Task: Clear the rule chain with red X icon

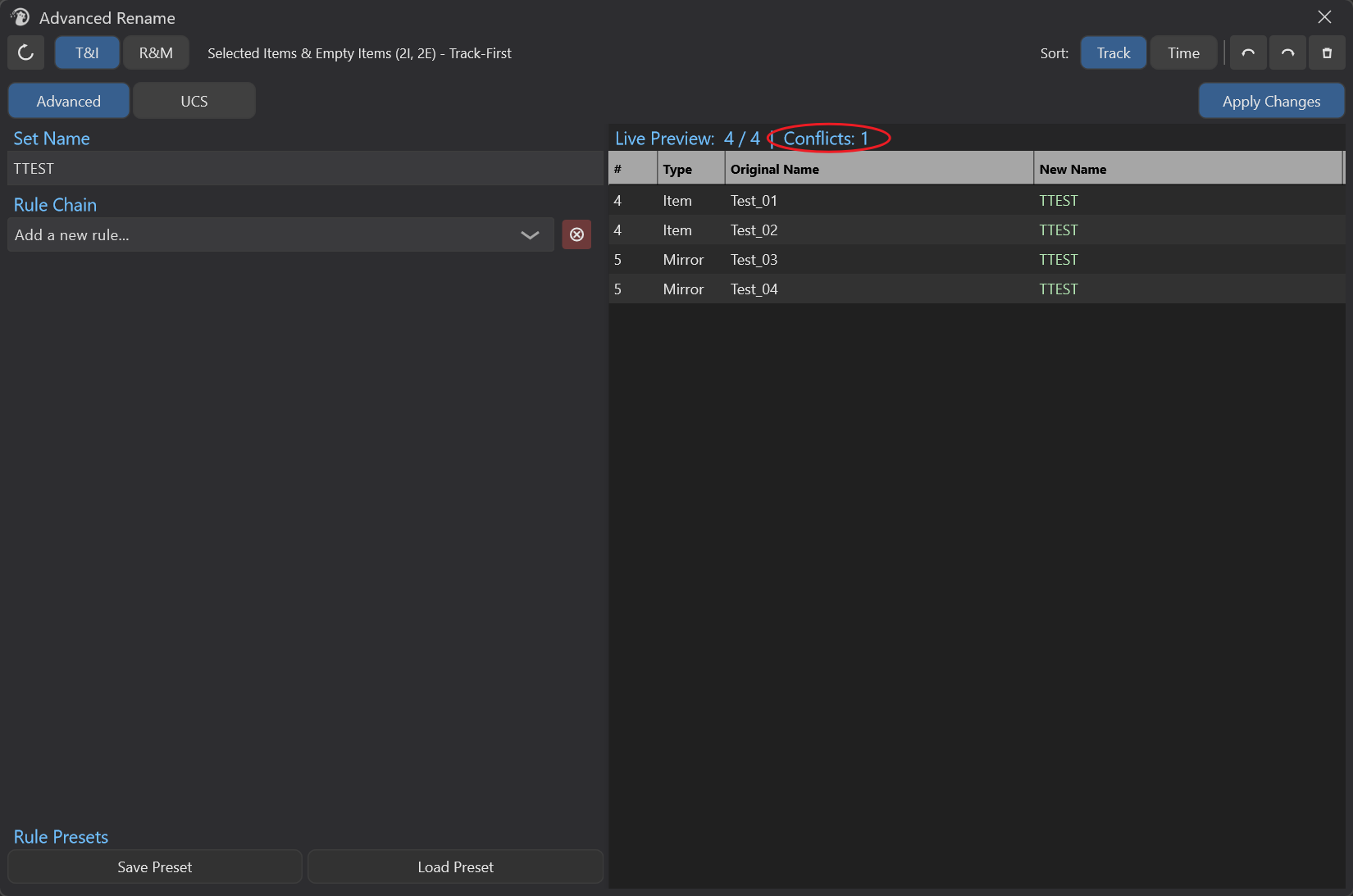Action: point(576,234)
